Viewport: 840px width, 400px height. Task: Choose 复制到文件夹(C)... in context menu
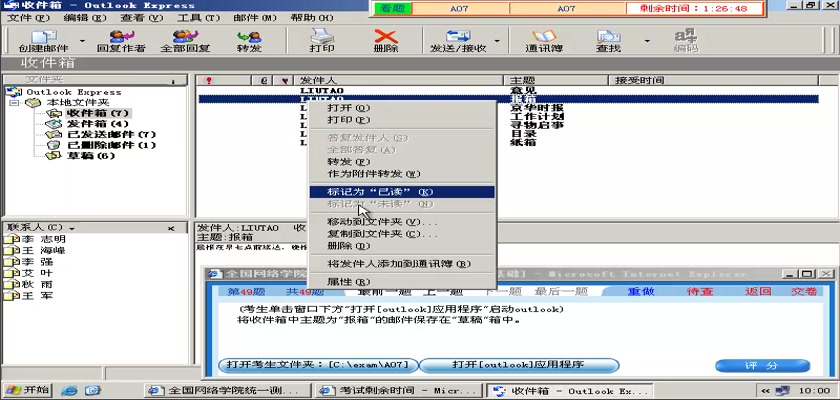[402, 234]
